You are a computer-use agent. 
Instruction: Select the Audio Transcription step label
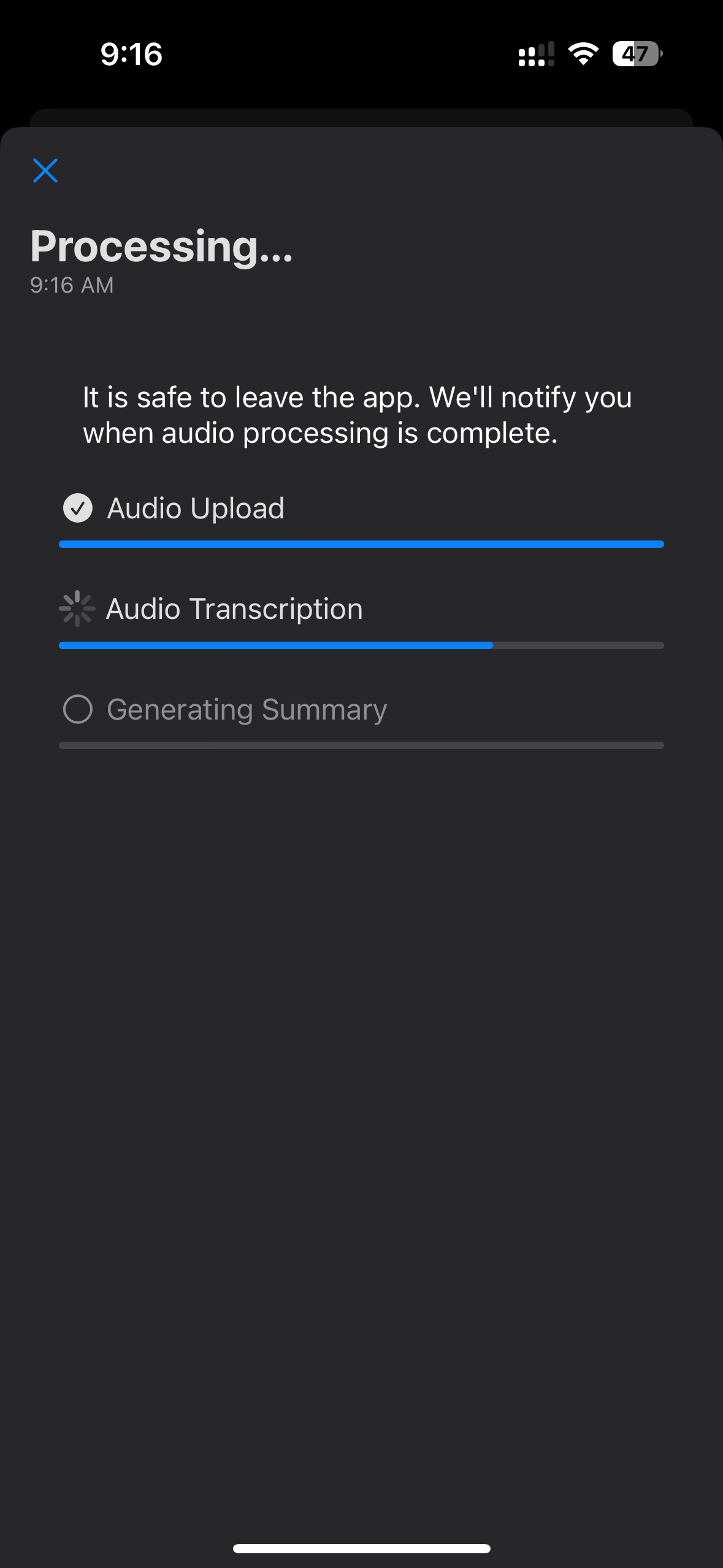[x=234, y=609]
